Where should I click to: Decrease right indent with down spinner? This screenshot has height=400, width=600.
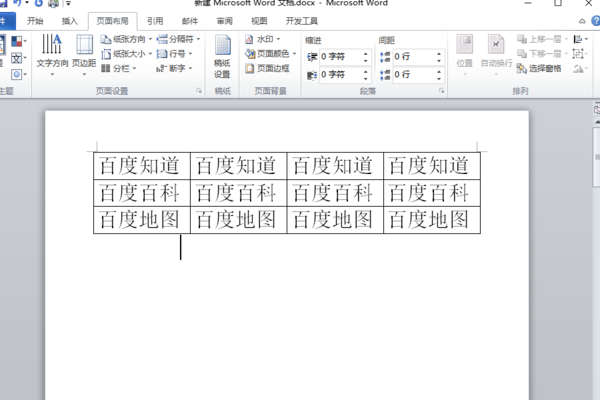click(366, 78)
